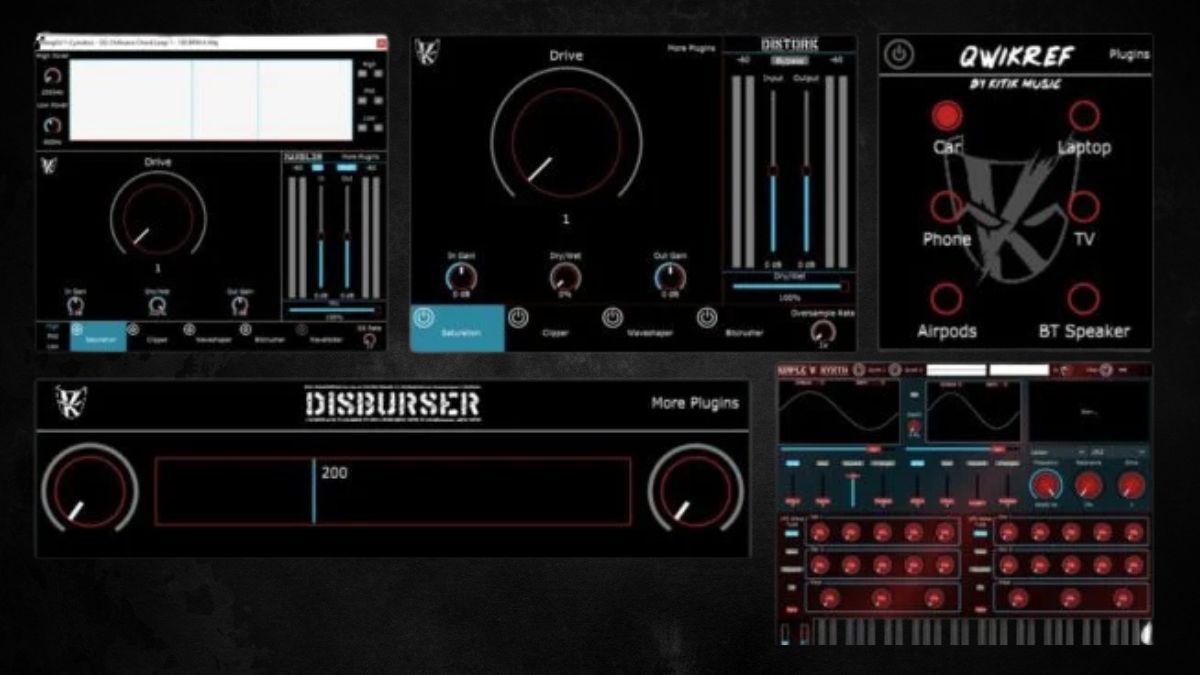This screenshot has height=675, width=1200.
Task: Toggle the Clipper power icon in the multiband window
Action: pyautogui.click(x=133, y=329)
